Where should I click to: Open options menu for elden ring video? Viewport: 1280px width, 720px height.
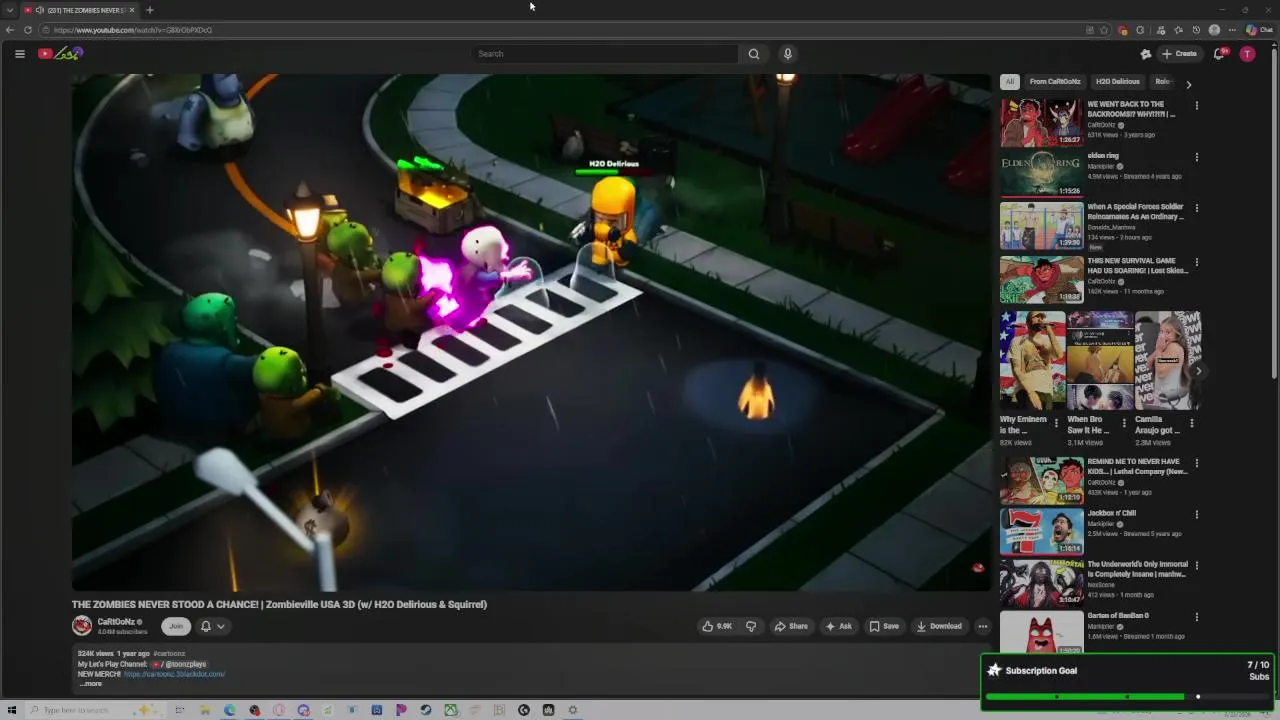(x=1197, y=157)
